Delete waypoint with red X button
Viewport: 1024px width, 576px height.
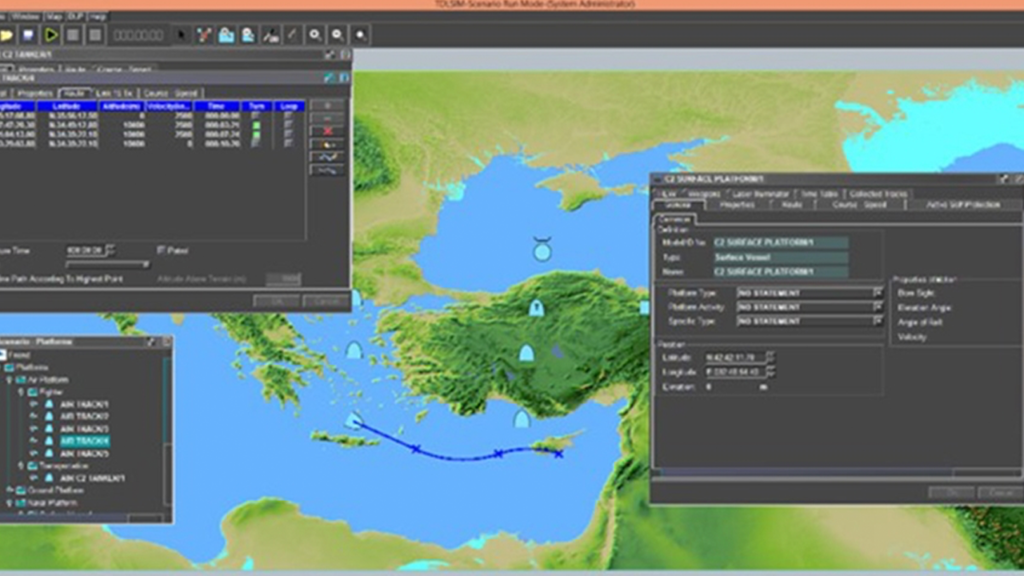click(x=327, y=131)
